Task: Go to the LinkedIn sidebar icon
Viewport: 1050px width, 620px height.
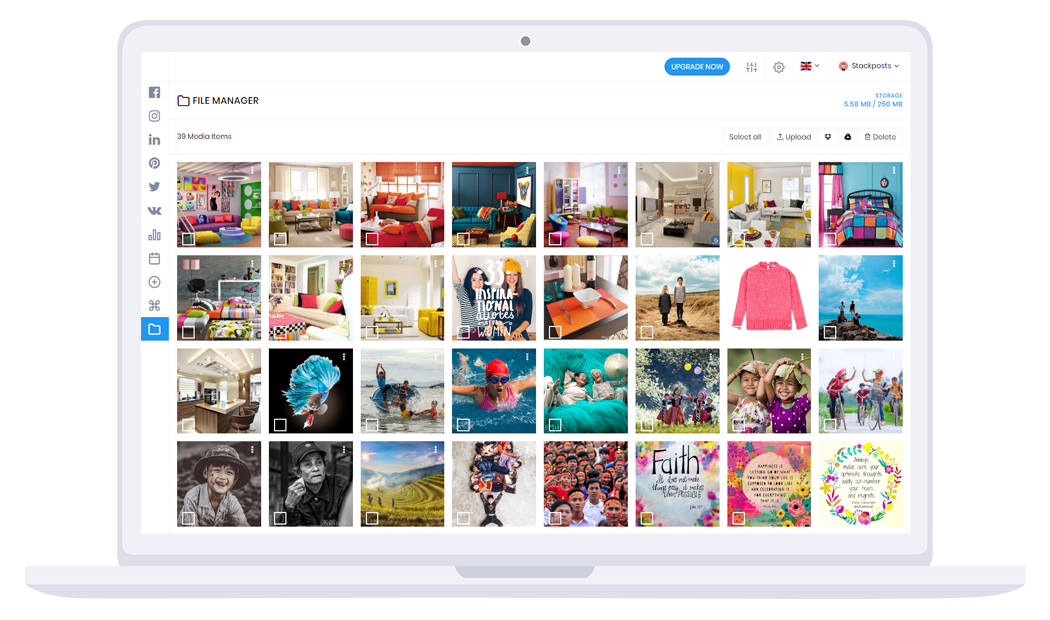Action: coord(154,140)
